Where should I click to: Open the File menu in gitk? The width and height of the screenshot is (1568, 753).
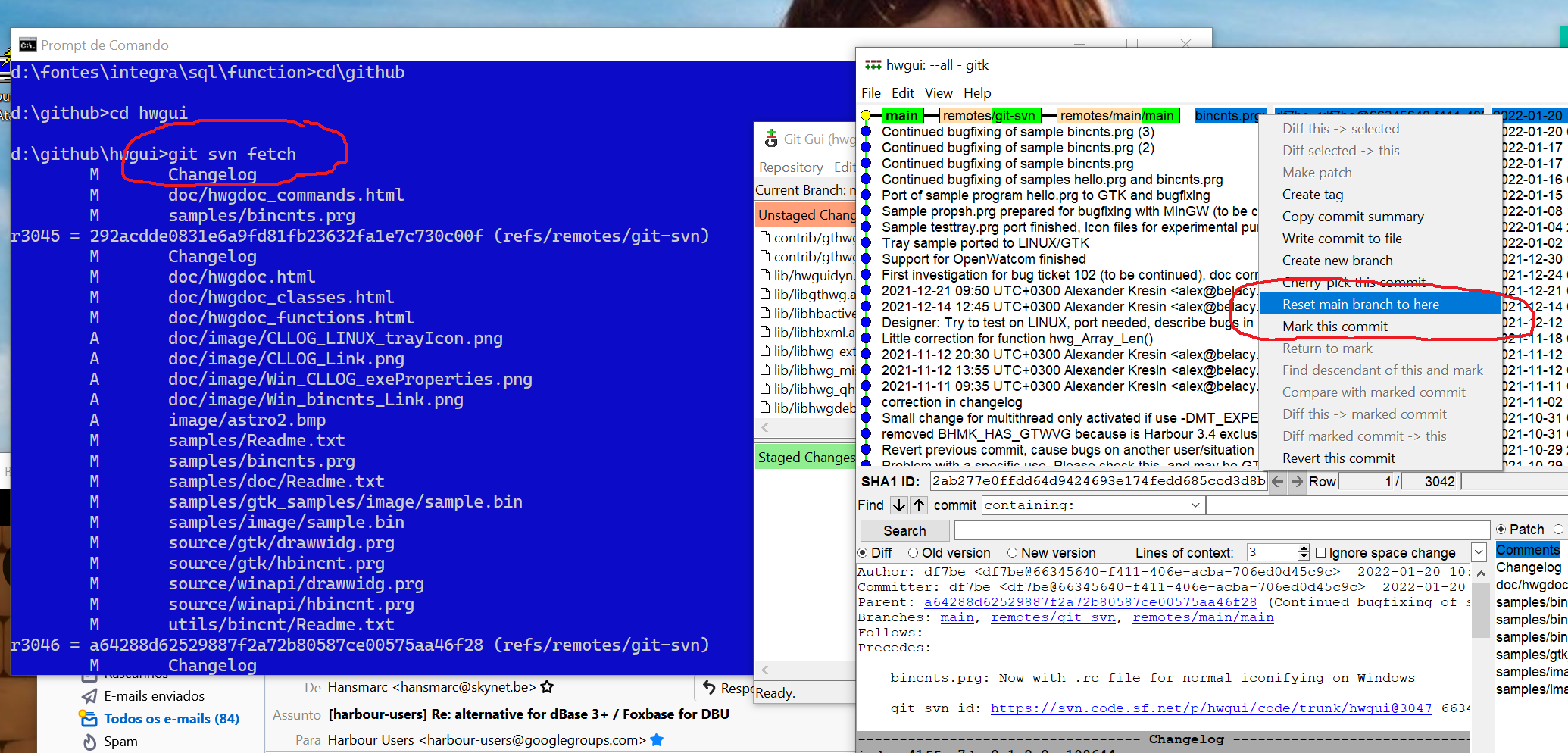871,92
